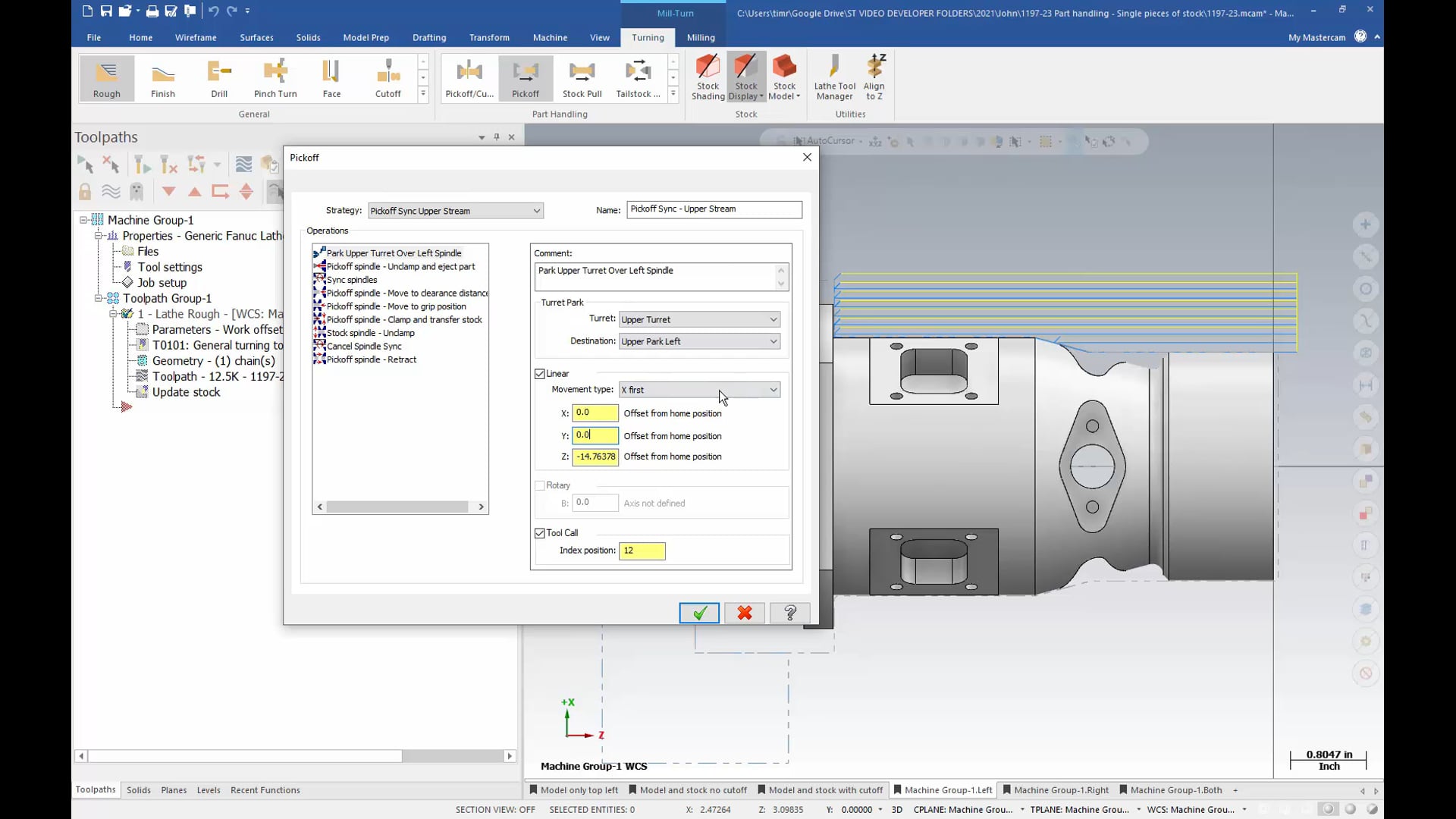Uncheck the Linear checkbox

(540, 374)
